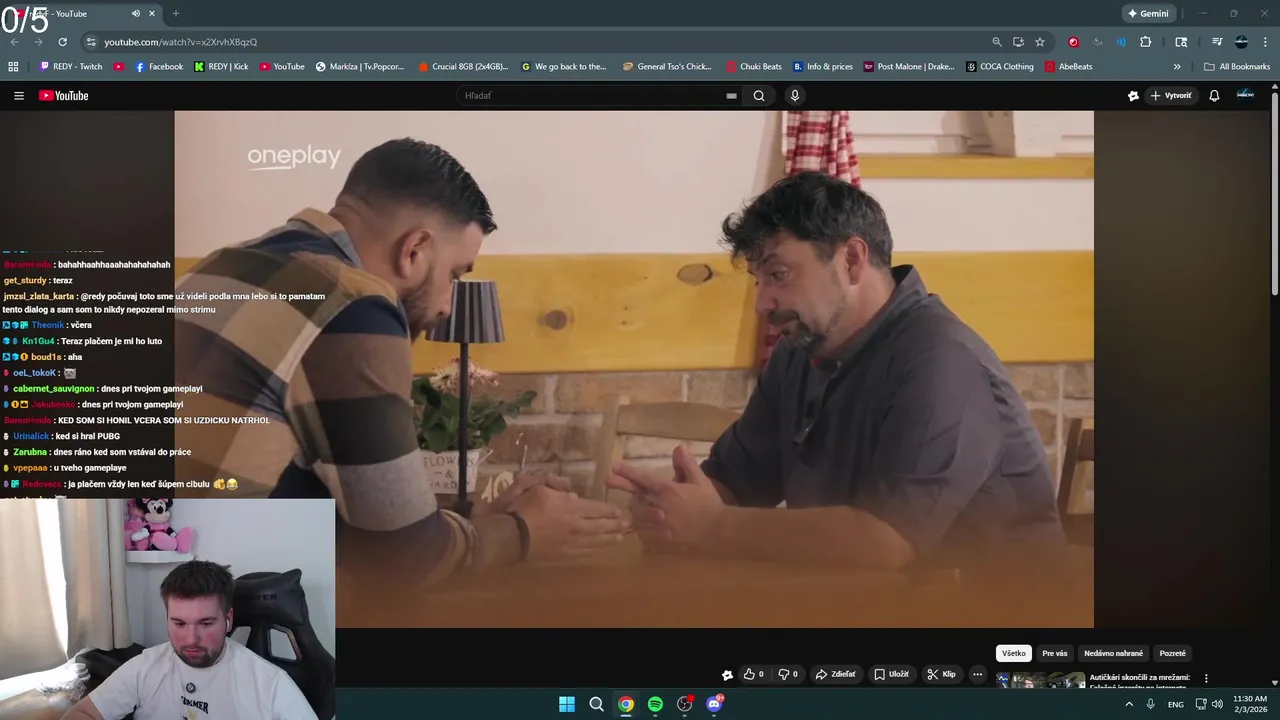Open the Chrome three-dot menu
Viewport: 1280px width, 720px height.
click(x=1266, y=42)
